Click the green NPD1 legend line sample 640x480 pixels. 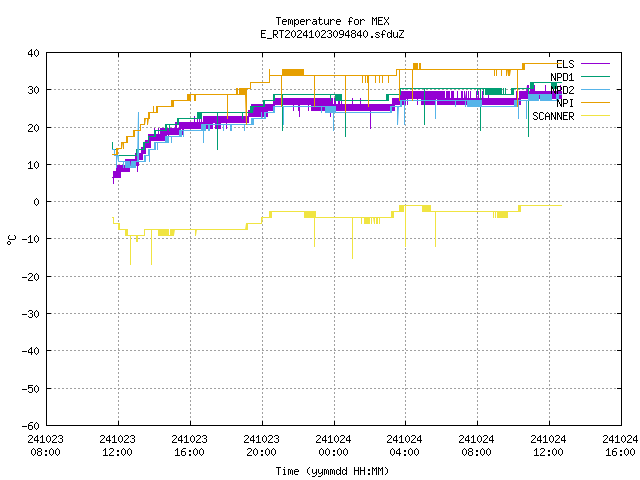(x=595, y=76)
